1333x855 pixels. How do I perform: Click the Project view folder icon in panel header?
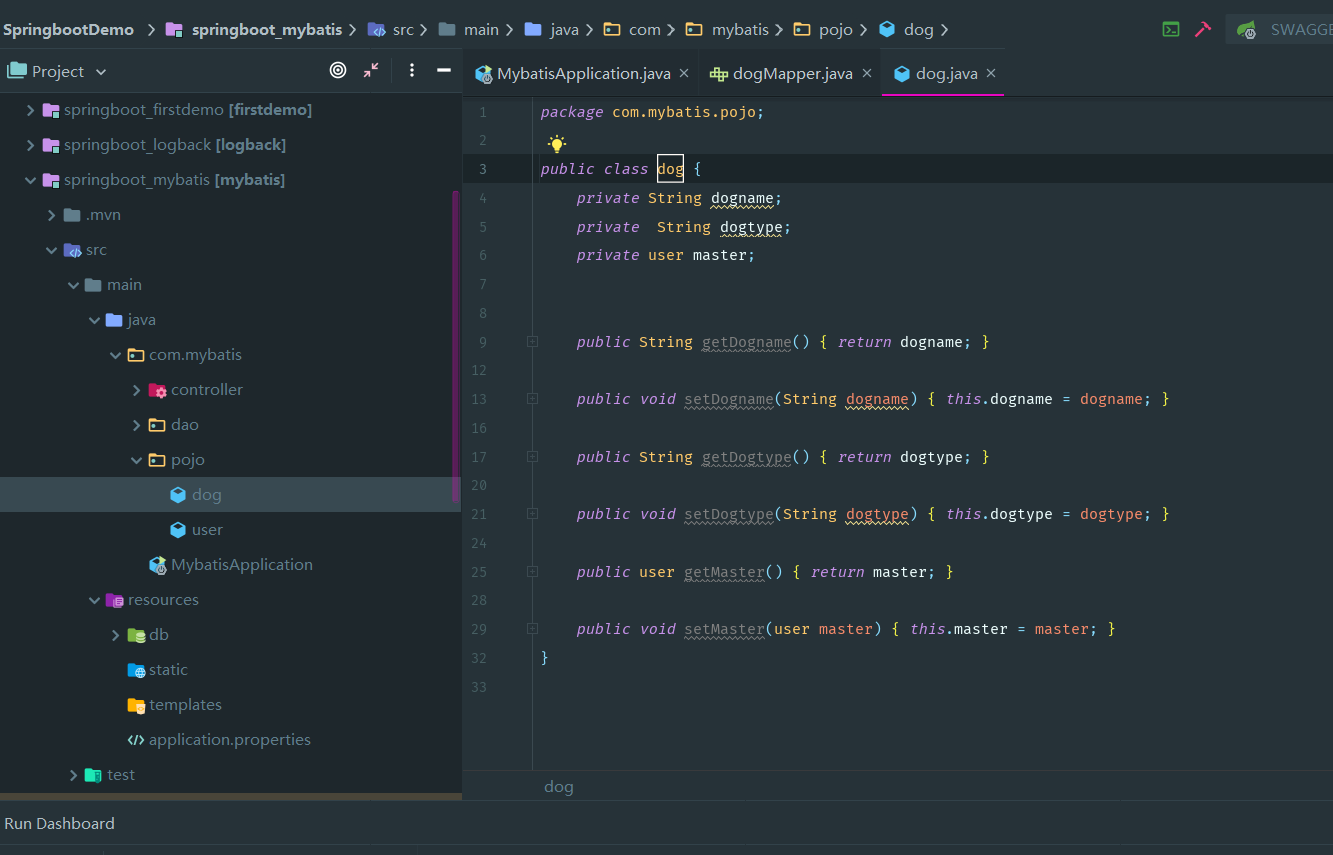pyautogui.click(x=16, y=71)
